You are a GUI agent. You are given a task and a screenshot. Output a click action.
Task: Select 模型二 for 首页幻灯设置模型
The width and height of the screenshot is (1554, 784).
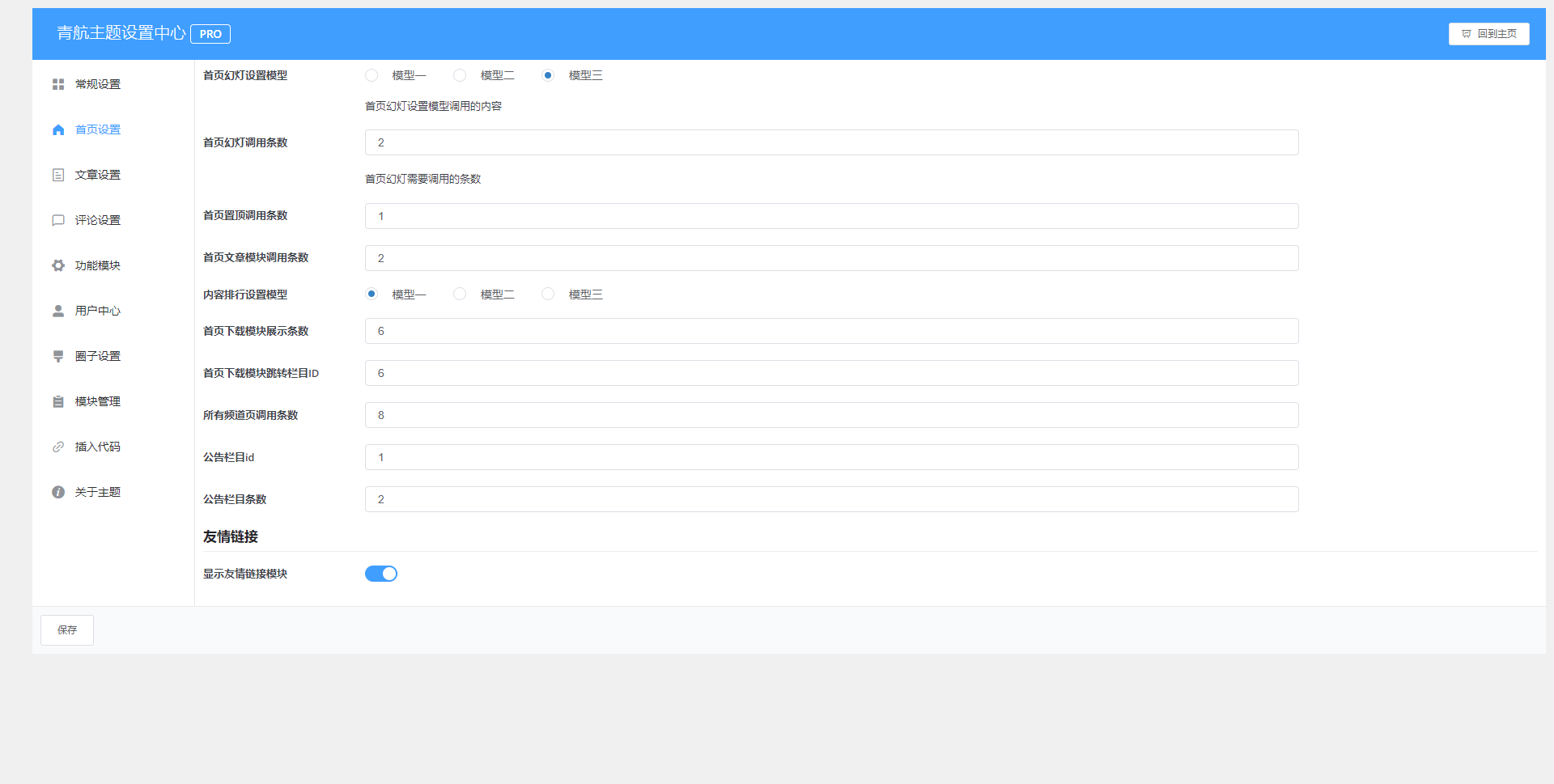tap(460, 75)
